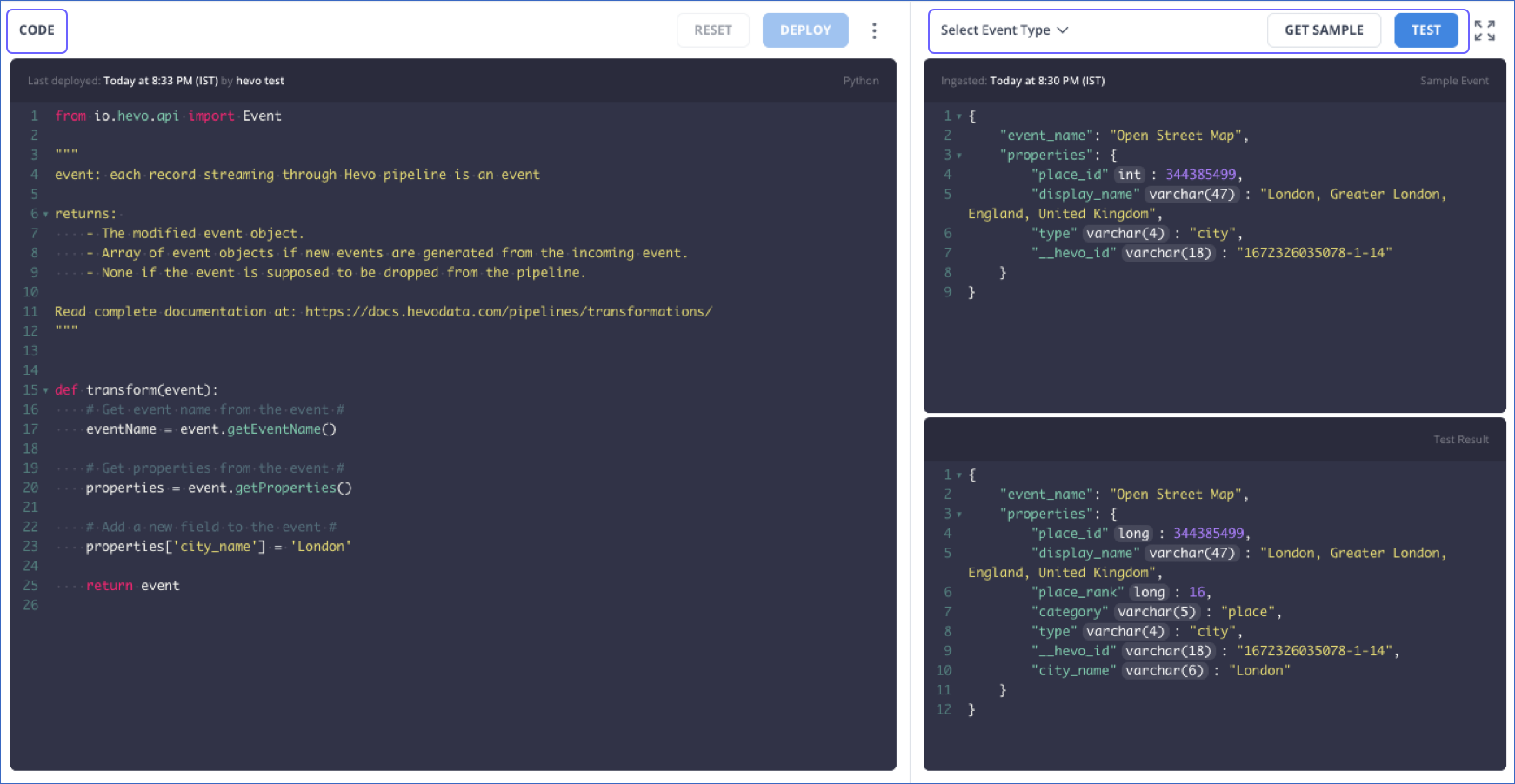Click the value 16 in Test Result
The height and width of the screenshot is (784, 1515).
click(x=1197, y=593)
